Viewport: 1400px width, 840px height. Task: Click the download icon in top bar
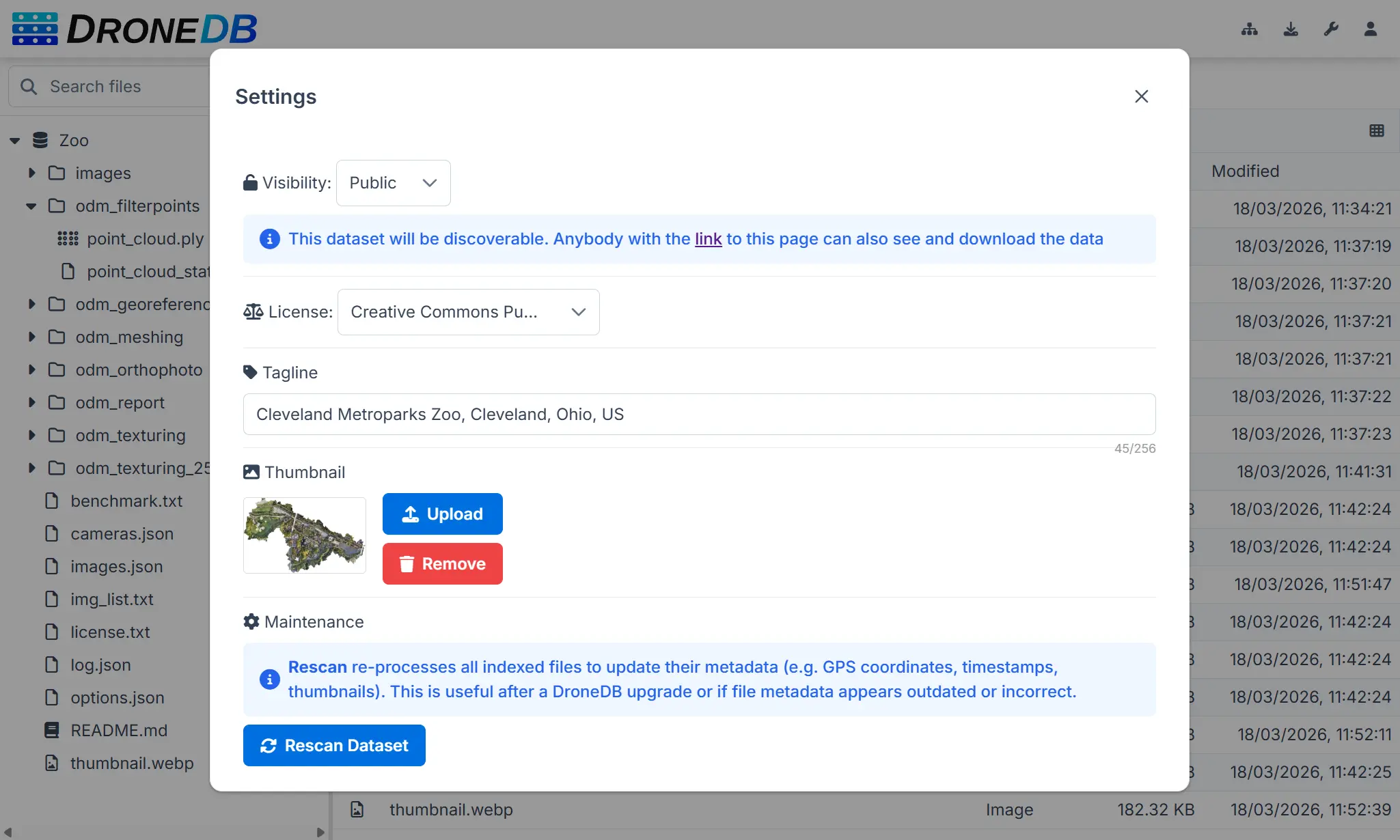(1290, 29)
